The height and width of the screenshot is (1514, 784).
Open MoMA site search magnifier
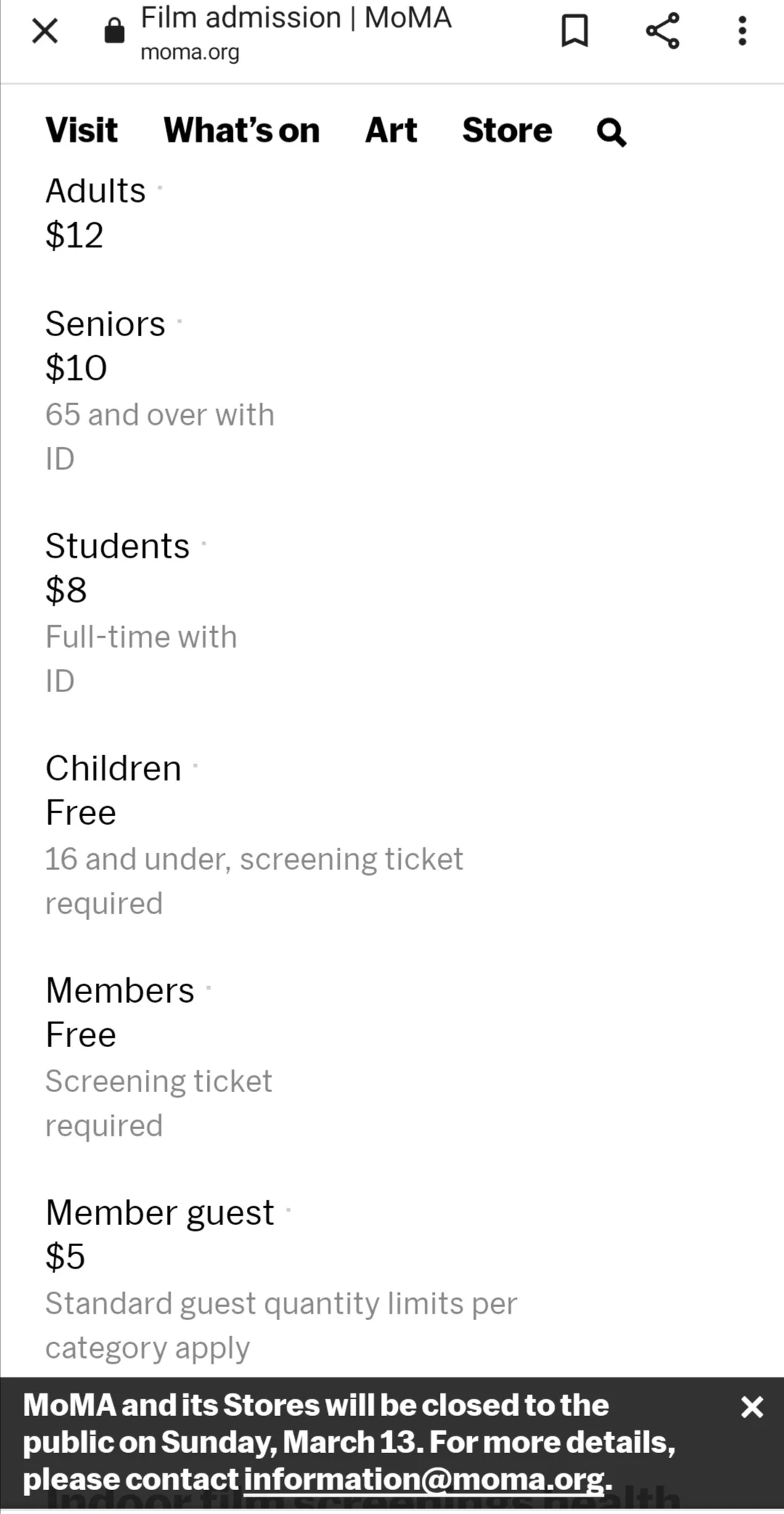(x=611, y=132)
